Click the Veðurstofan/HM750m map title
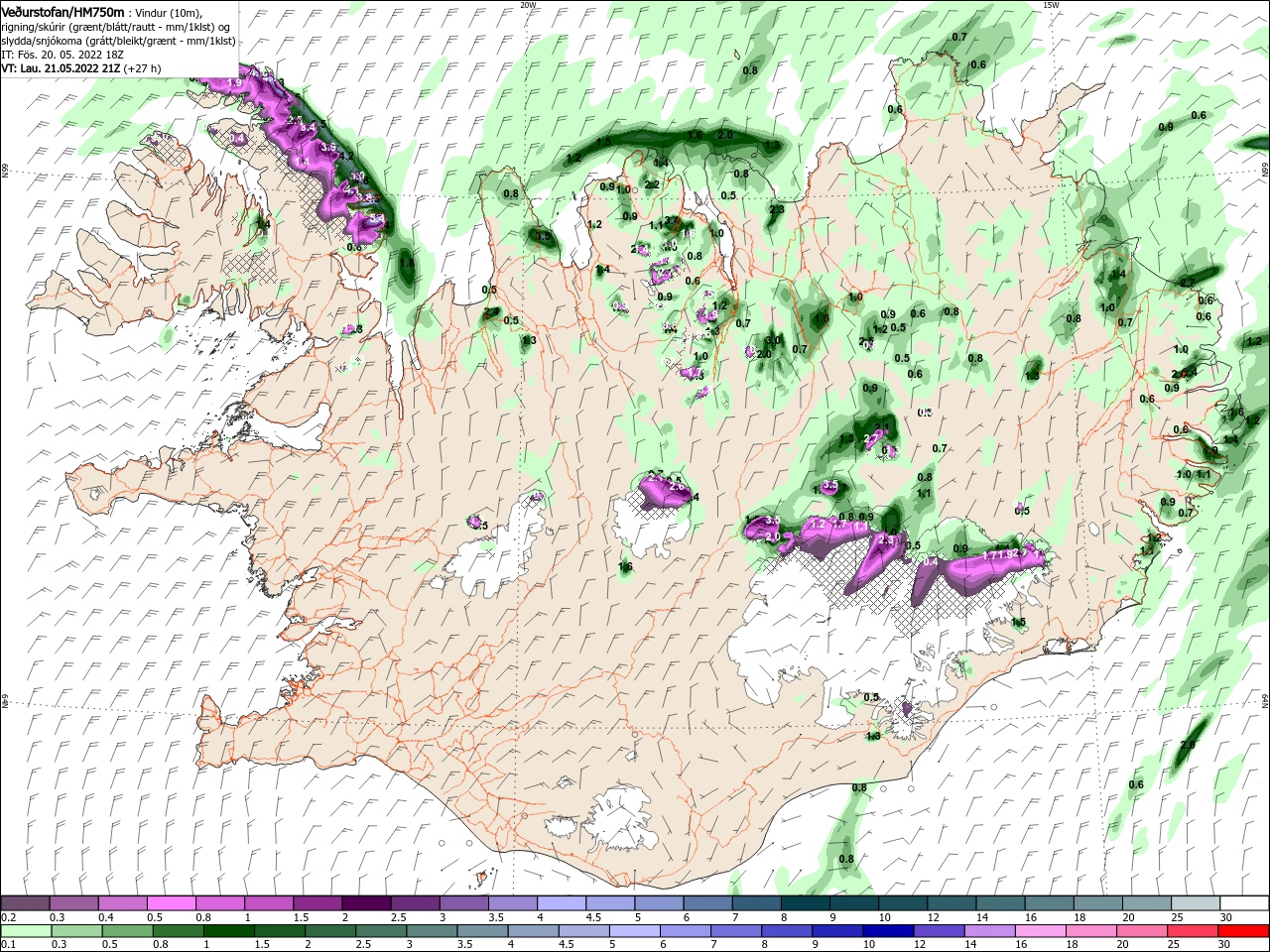The height and width of the screenshot is (952, 1270). pos(63,11)
